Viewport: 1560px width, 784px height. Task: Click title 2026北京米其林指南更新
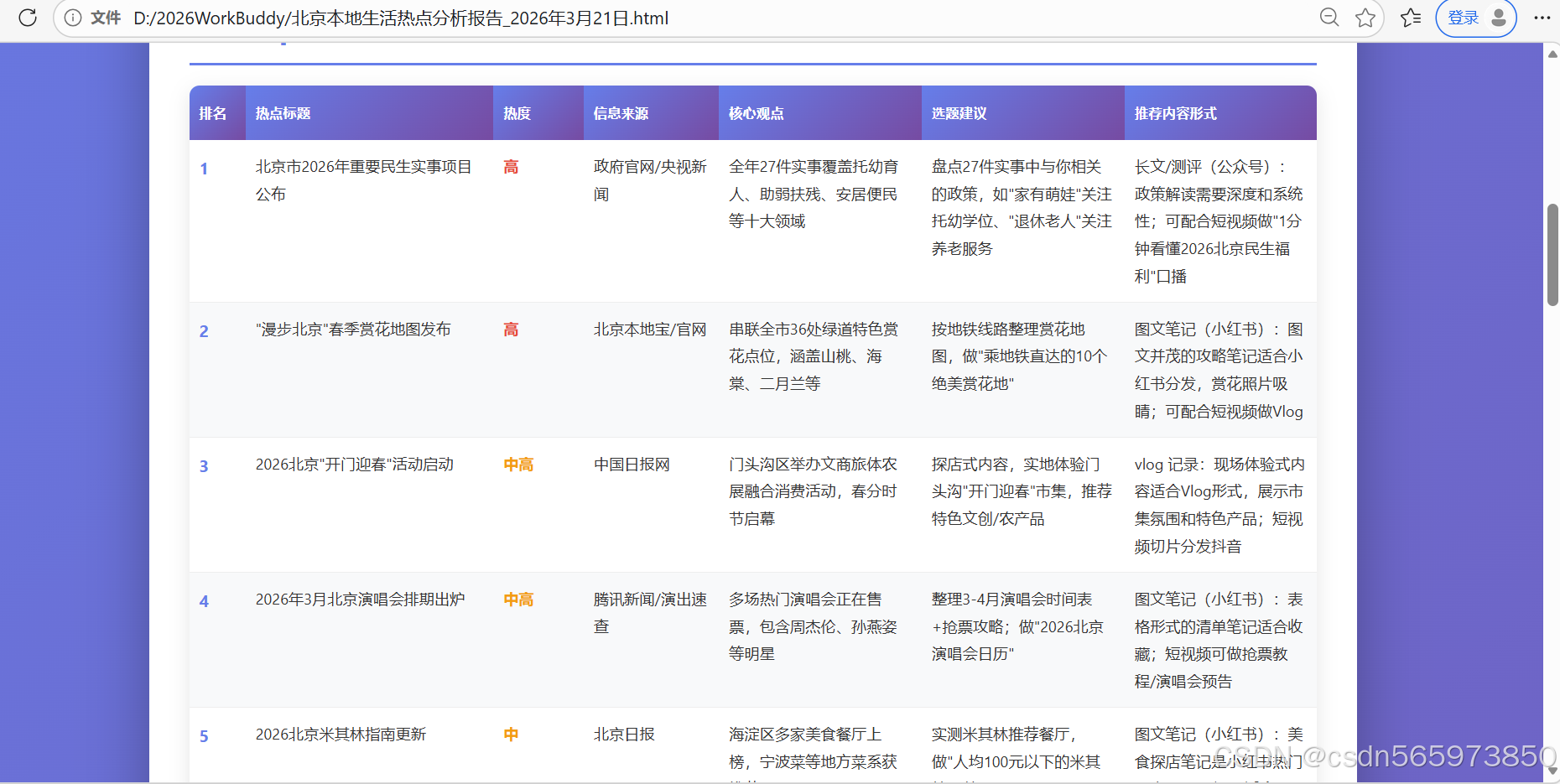[x=341, y=735]
